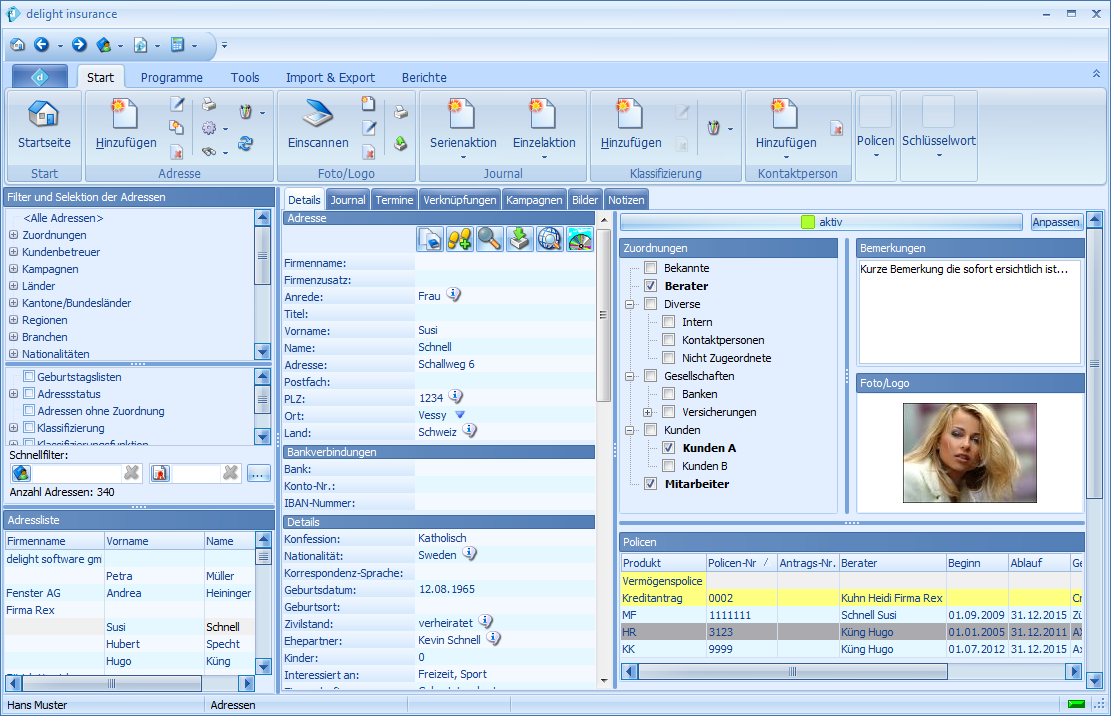Click the magnifying glass icon in Adresse panel
The height and width of the screenshot is (716, 1111).
tap(489, 238)
